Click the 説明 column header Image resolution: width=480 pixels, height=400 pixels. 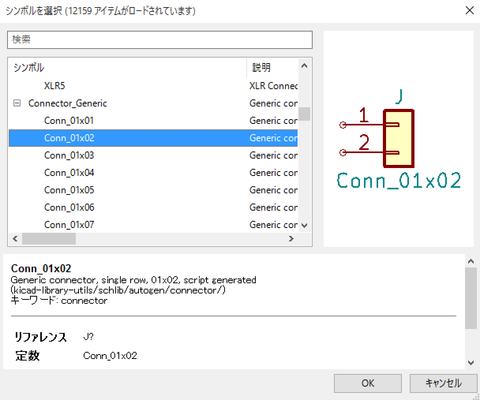point(272,68)
